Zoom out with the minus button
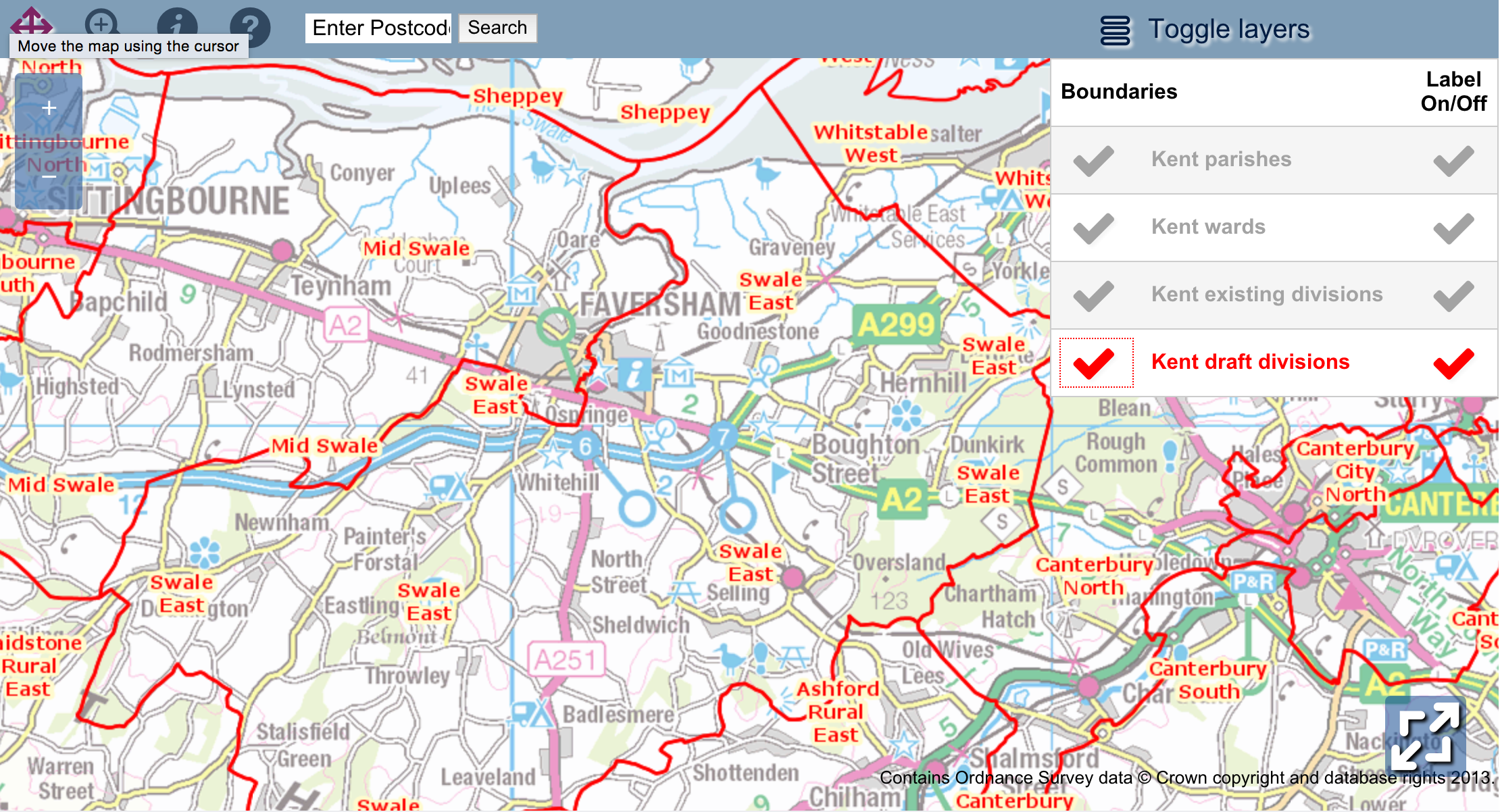This screenshot has height=812, width=1500. coord(49,177)
